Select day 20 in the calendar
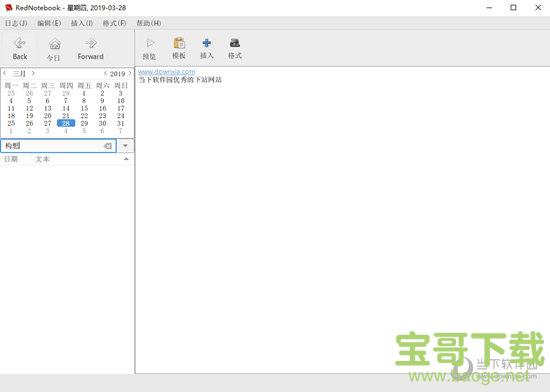550x392 pixels. (x=48, y=116)
